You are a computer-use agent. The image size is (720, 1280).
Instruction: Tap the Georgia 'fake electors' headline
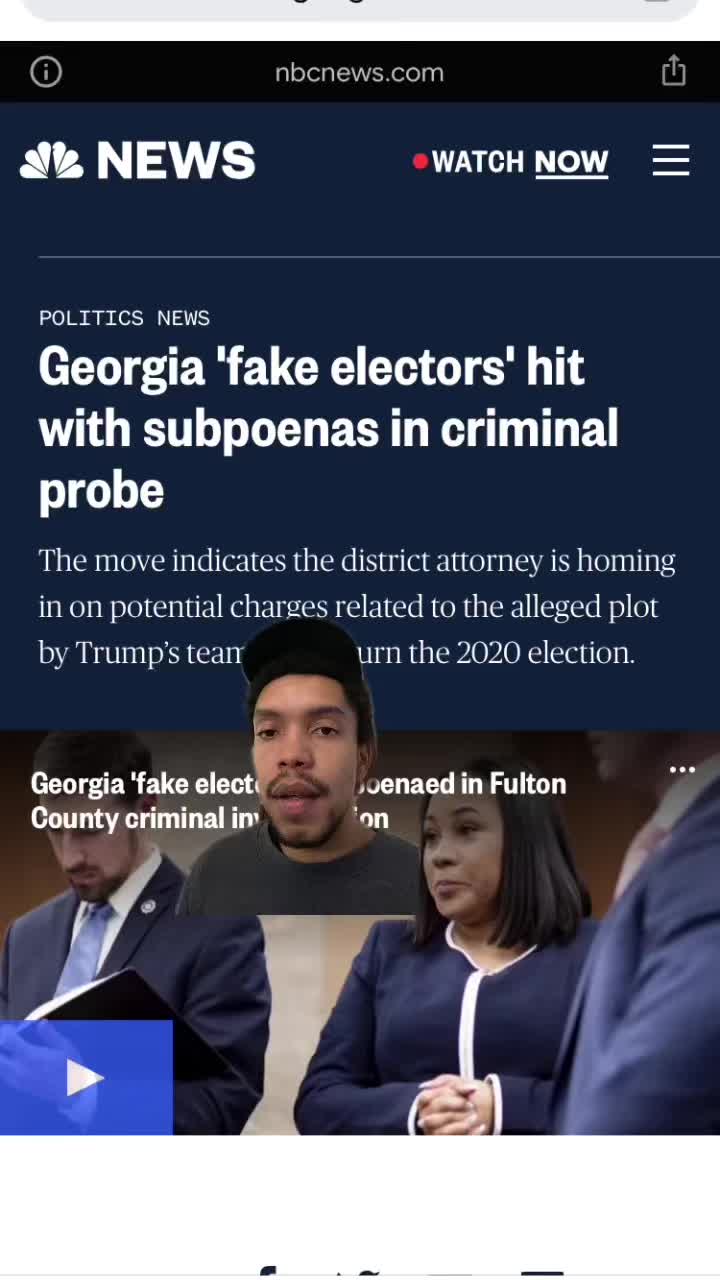(x=328, y=429)
